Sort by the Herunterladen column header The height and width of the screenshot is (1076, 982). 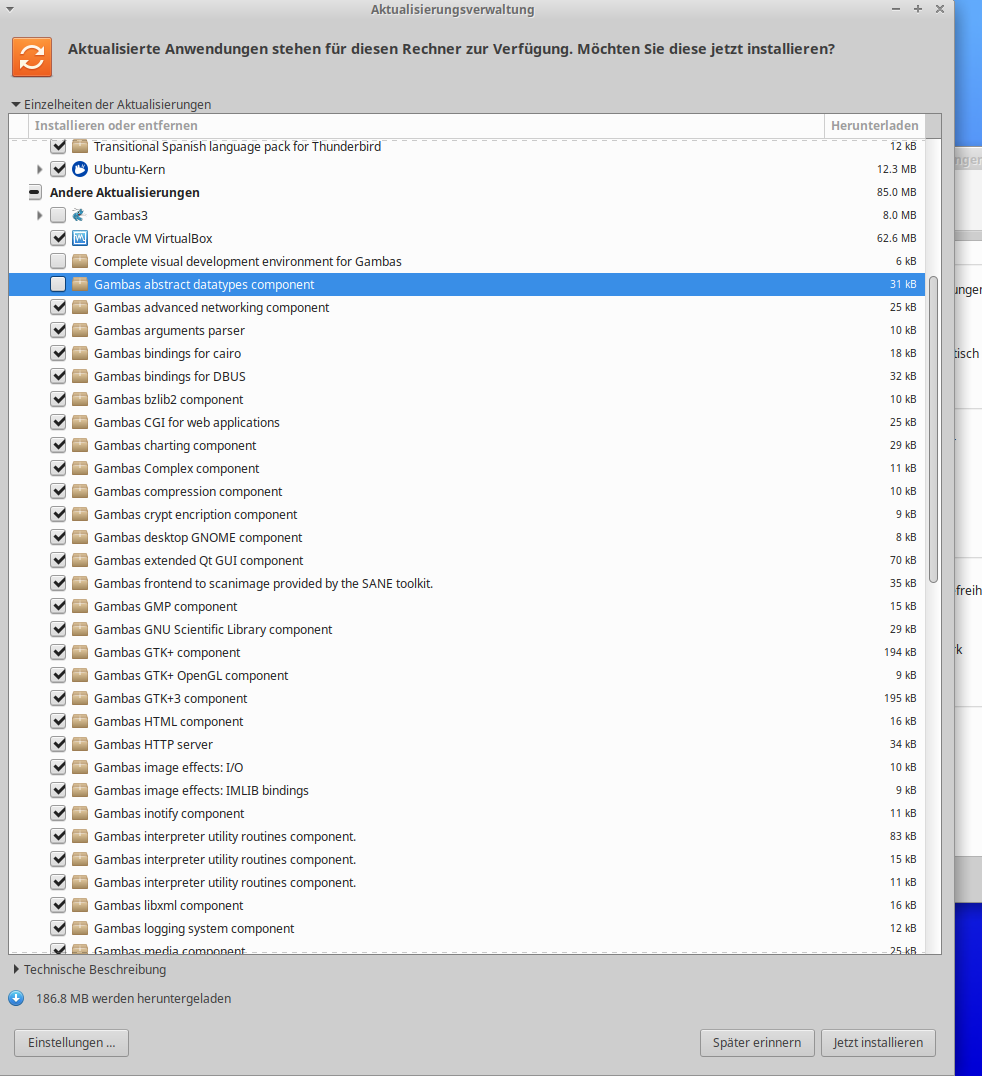click(x=874, y=125)
